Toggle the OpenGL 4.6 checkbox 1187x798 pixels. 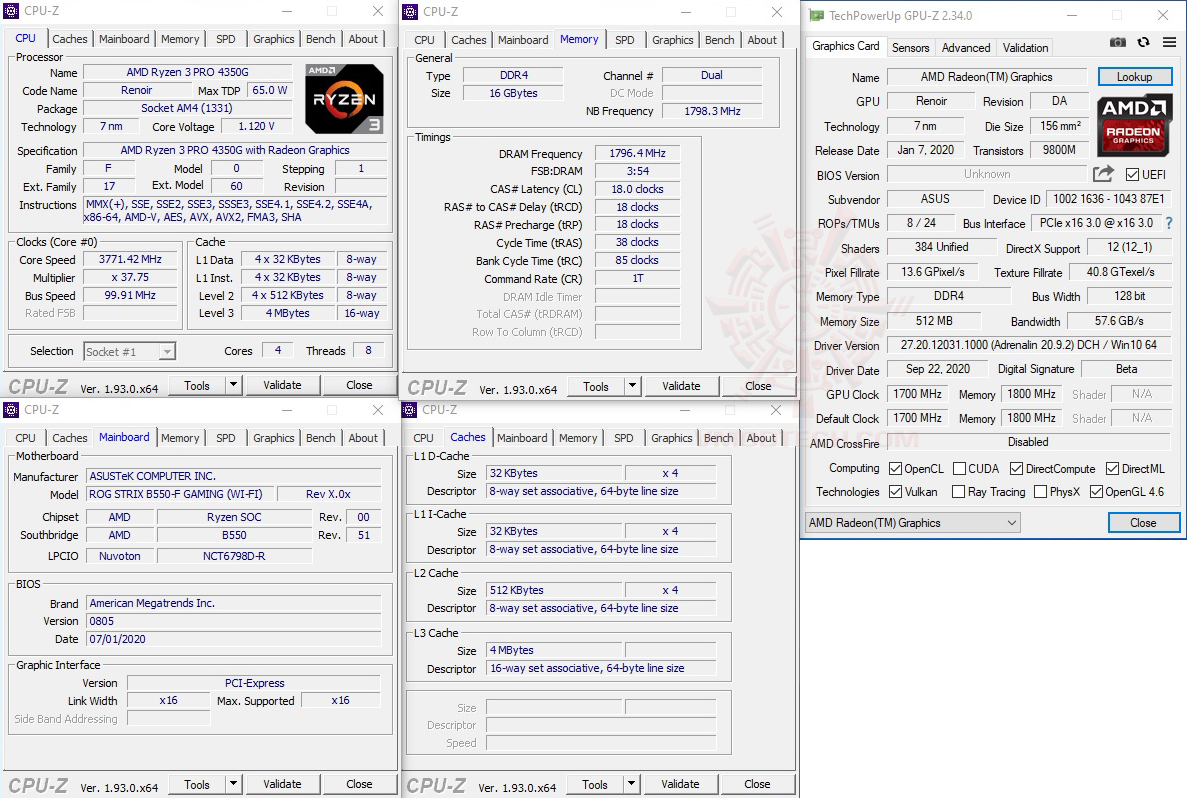pyautogui.click(x=1096, y=491)
